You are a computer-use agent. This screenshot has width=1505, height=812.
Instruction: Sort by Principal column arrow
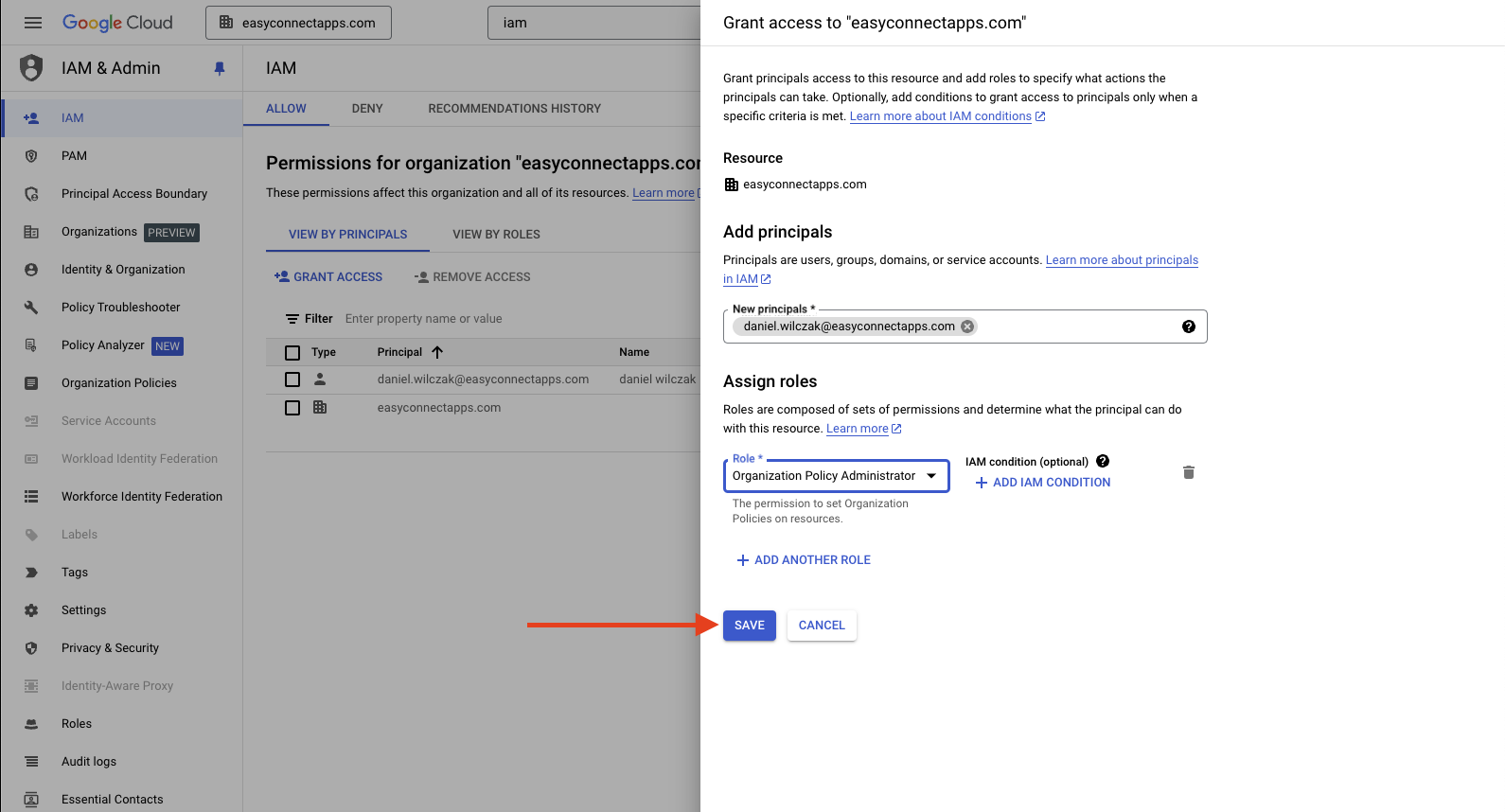pos(437,352)
